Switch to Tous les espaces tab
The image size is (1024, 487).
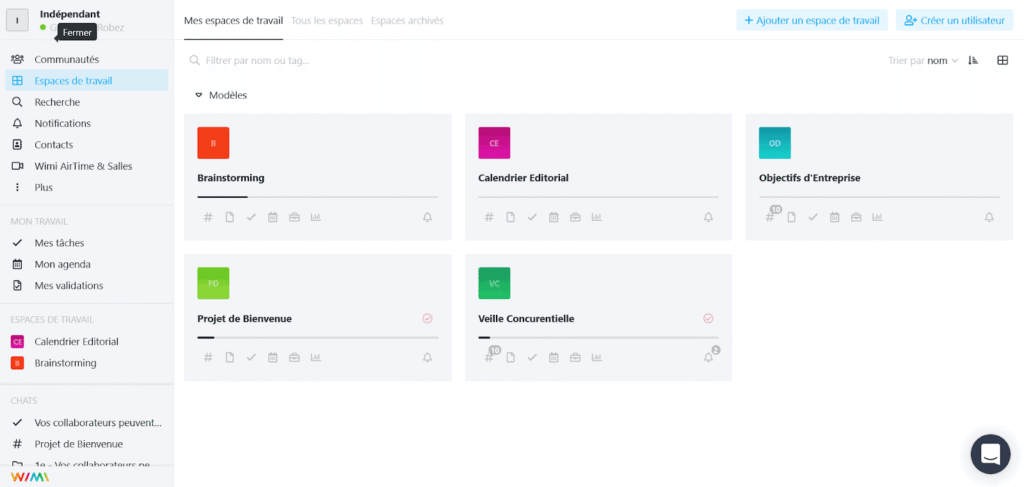pos(326,20)
